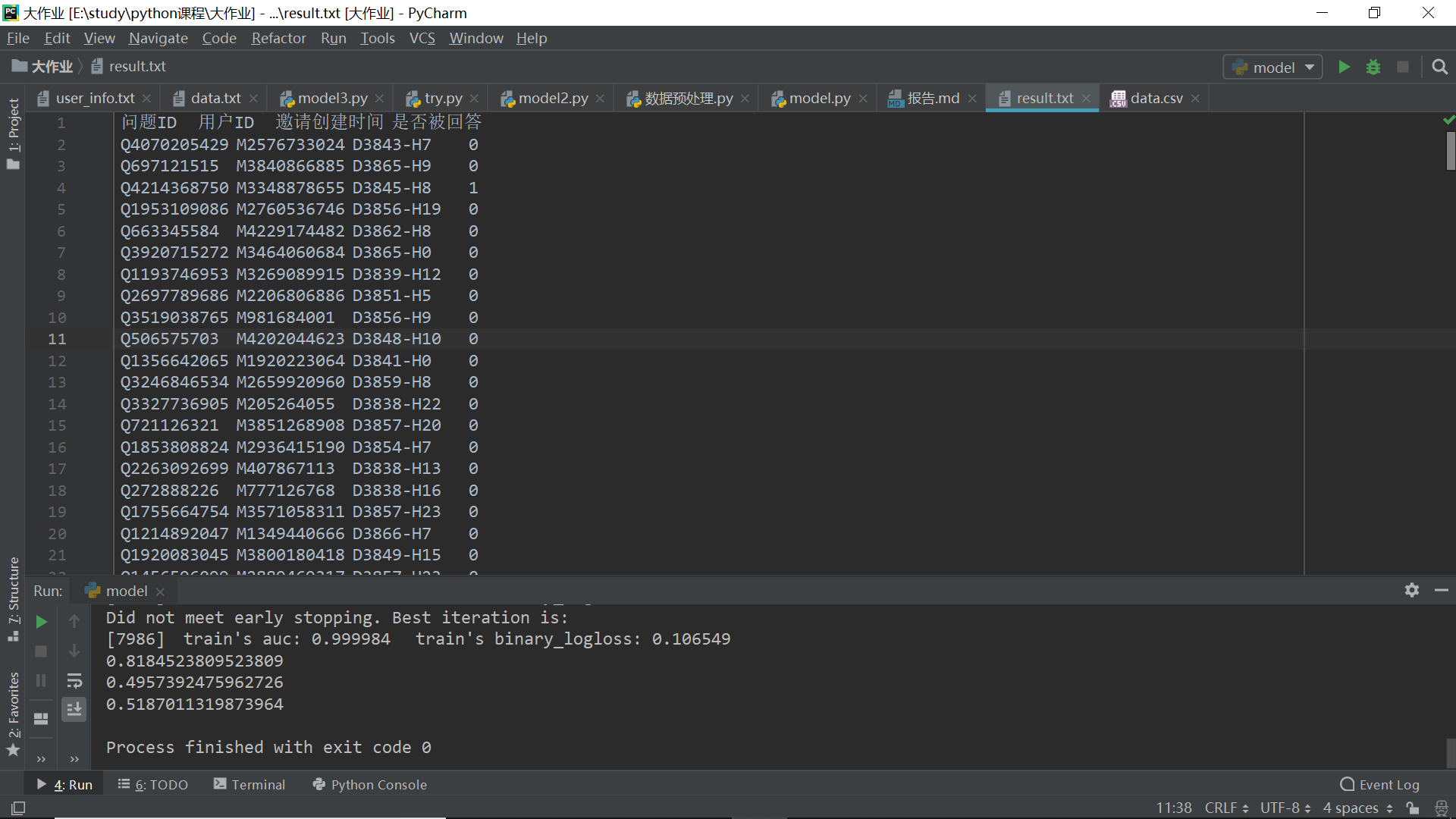Open Search Everywhere with magnifier icon
The image size is (1456, 819).
click(1439, 67)
